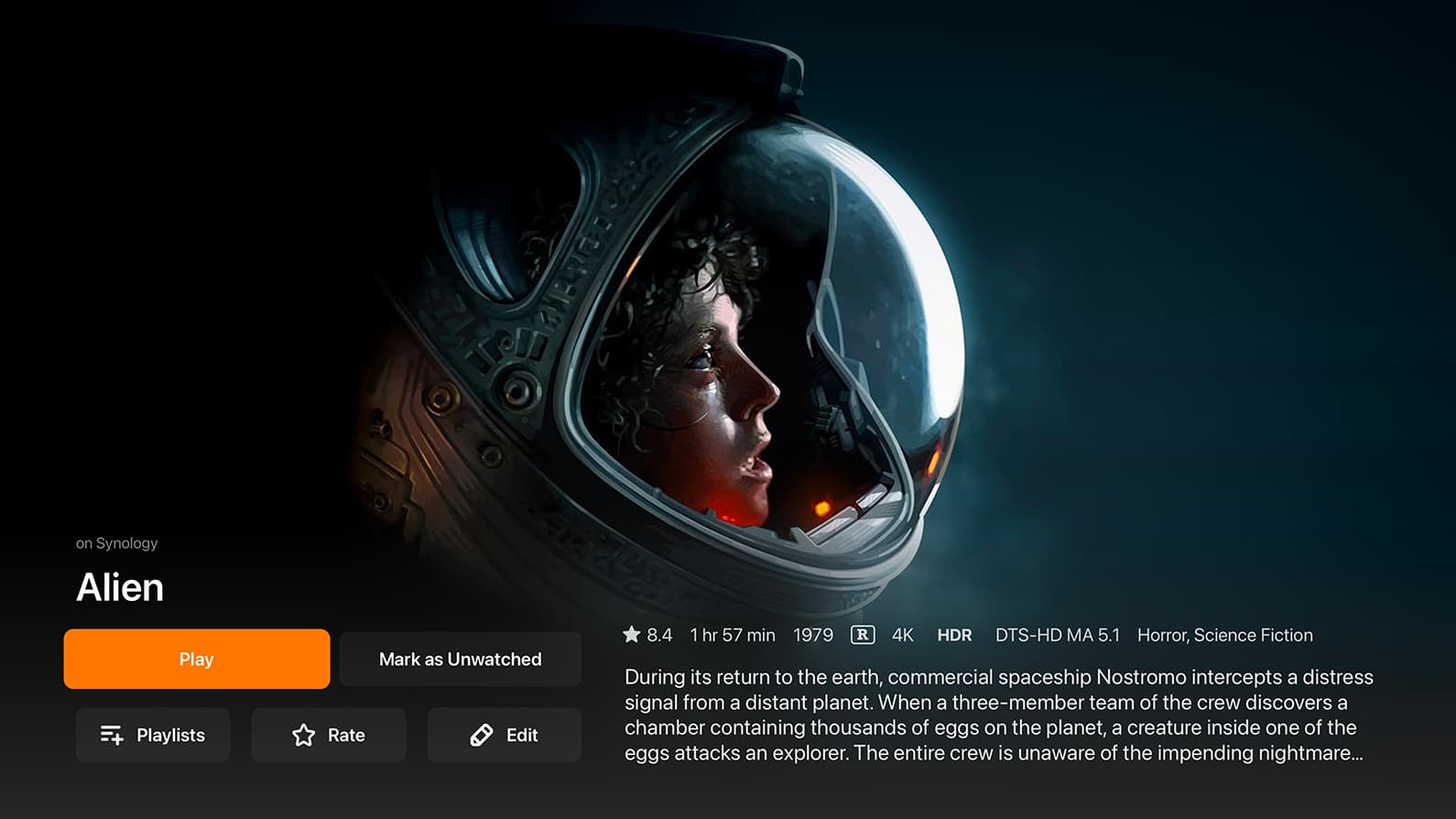Viewport: 1456px width, 819px height.
Task: Click the Horror, Science Fiction genre text
Action: (x=1225, y=635)
